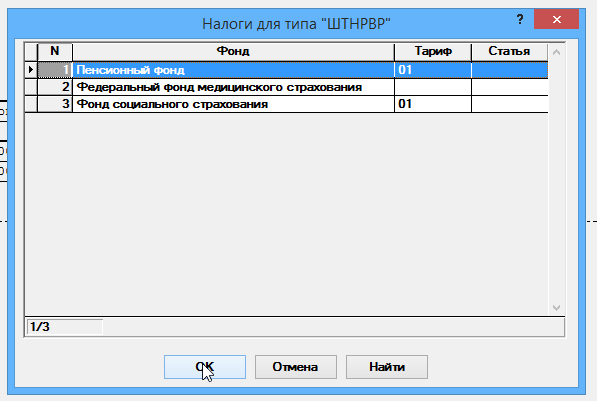Click Статья cell of Фонд социального страхования
The height and width of the screenshot is (401, 597).
[510, 104]
